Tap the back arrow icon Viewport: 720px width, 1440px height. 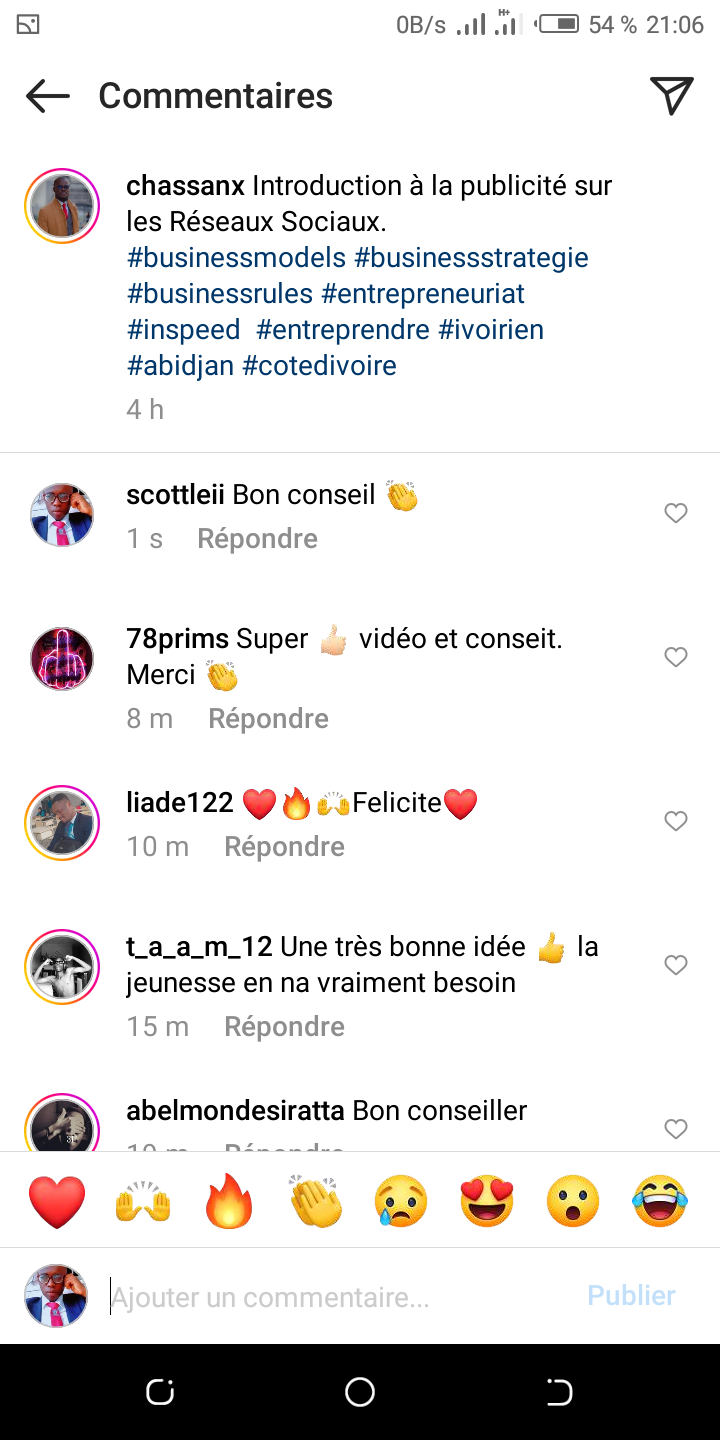tap(48, 96)
